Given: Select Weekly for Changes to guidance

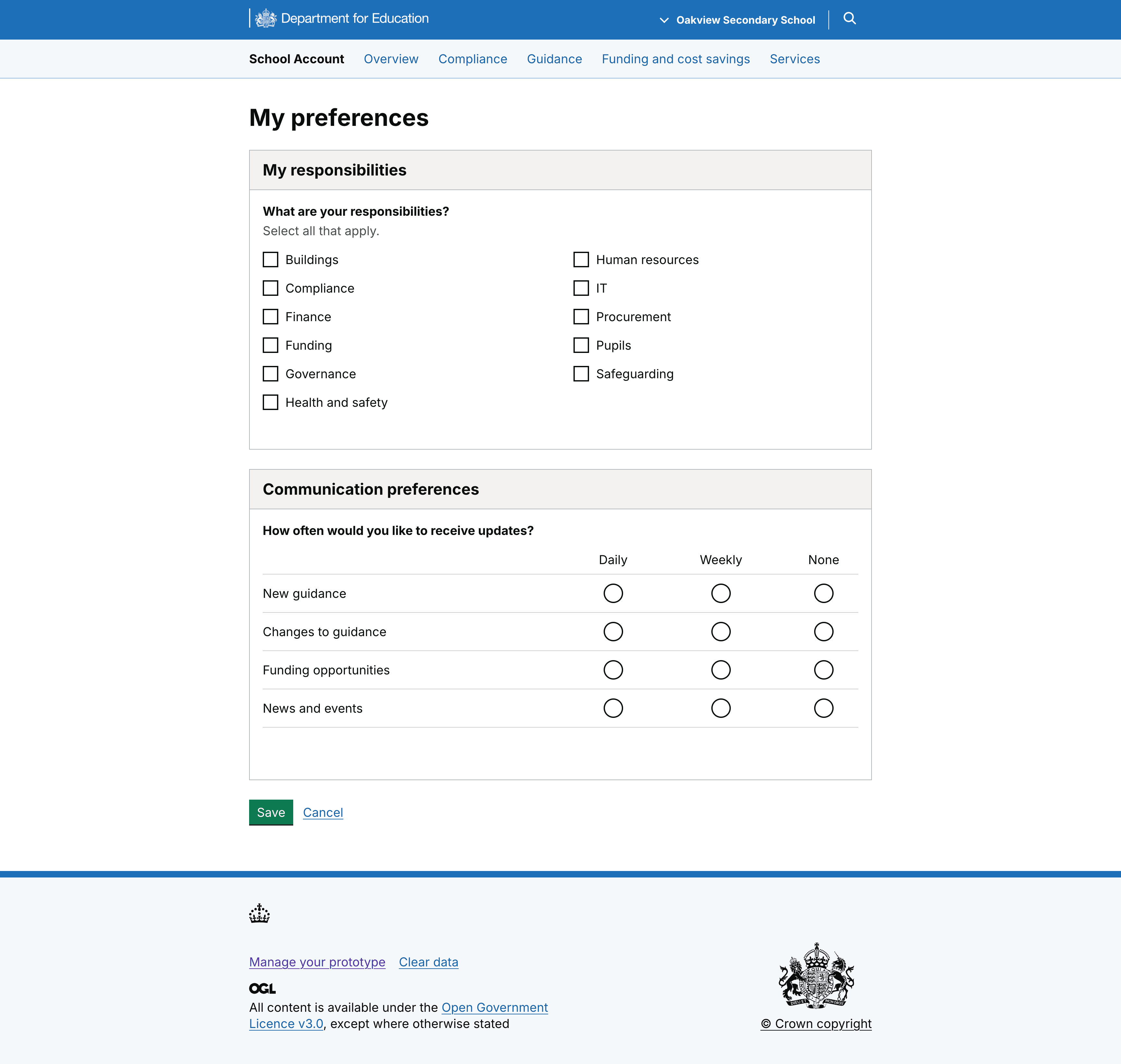Looking at the screenshot, I should click(x=721, y=632).
